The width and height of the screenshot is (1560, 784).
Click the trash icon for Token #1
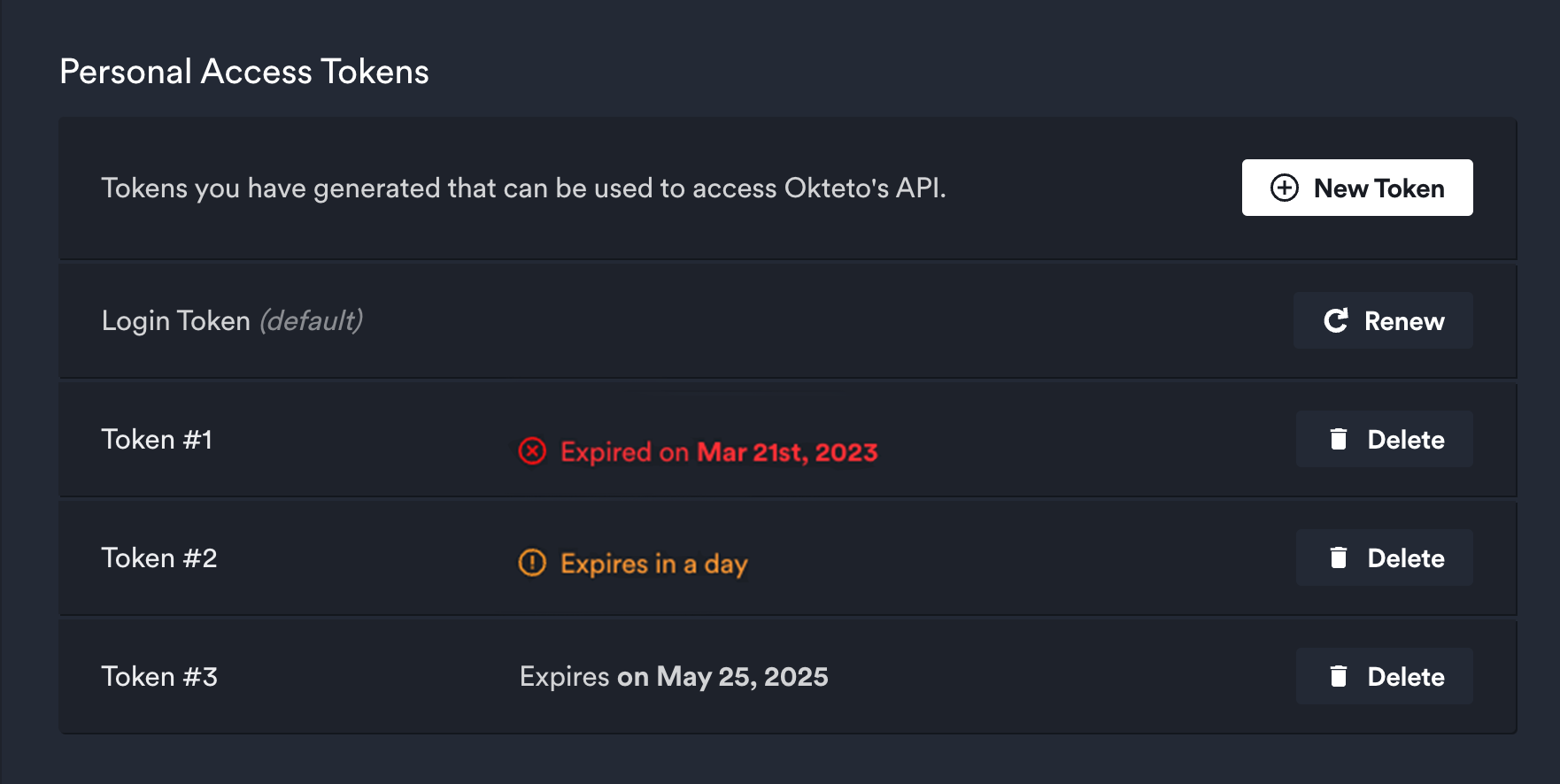[x=1340, y=439]
